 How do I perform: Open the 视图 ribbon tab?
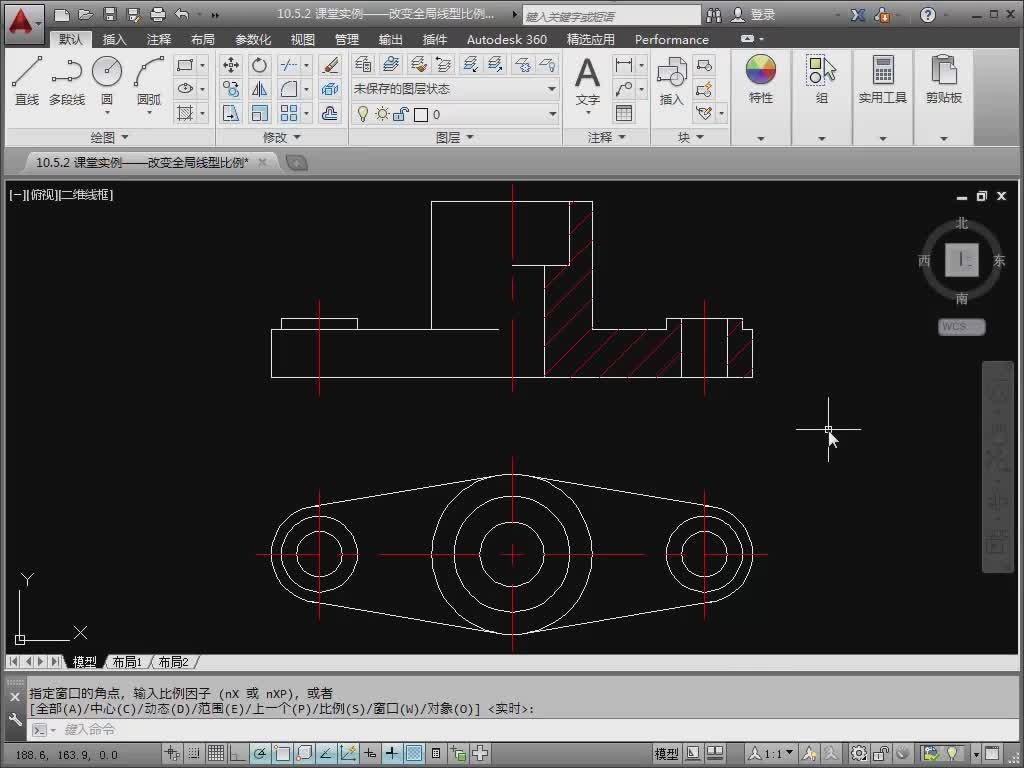pyautogui.click(x=302, y=39)
